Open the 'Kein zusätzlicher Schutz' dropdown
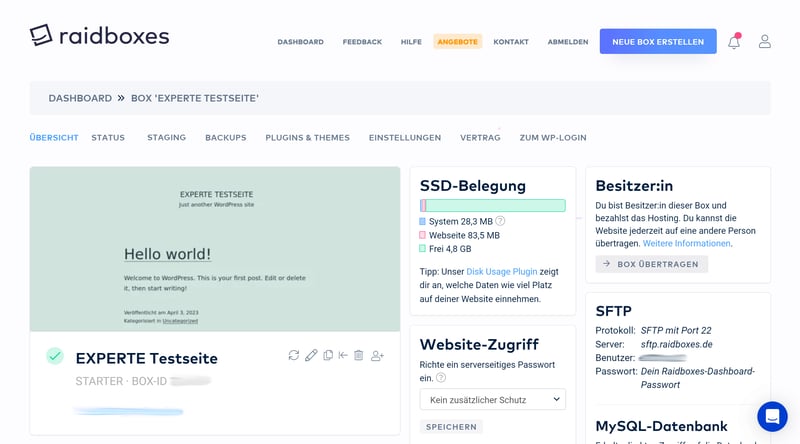The width and height of the screenshot is (800, 444). 492,399
